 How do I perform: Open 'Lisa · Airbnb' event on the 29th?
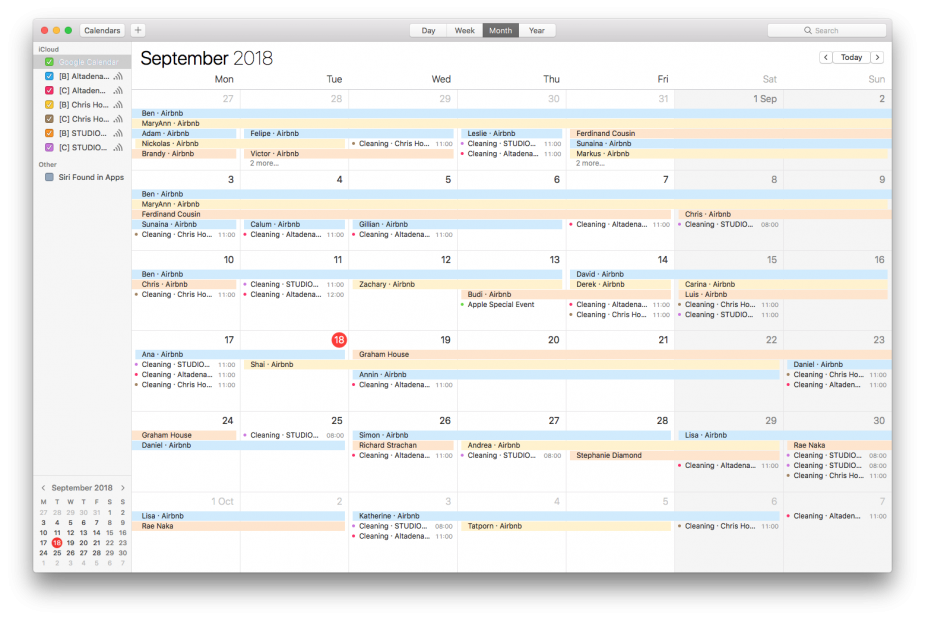[785, 435]
